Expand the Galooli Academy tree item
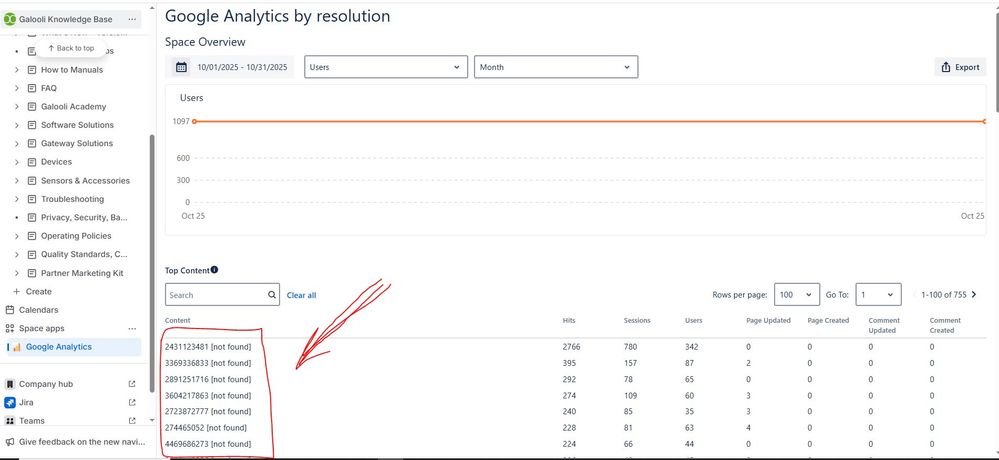Image resolution: width=999 pixels, height=460 pixels. pos(17,106)
